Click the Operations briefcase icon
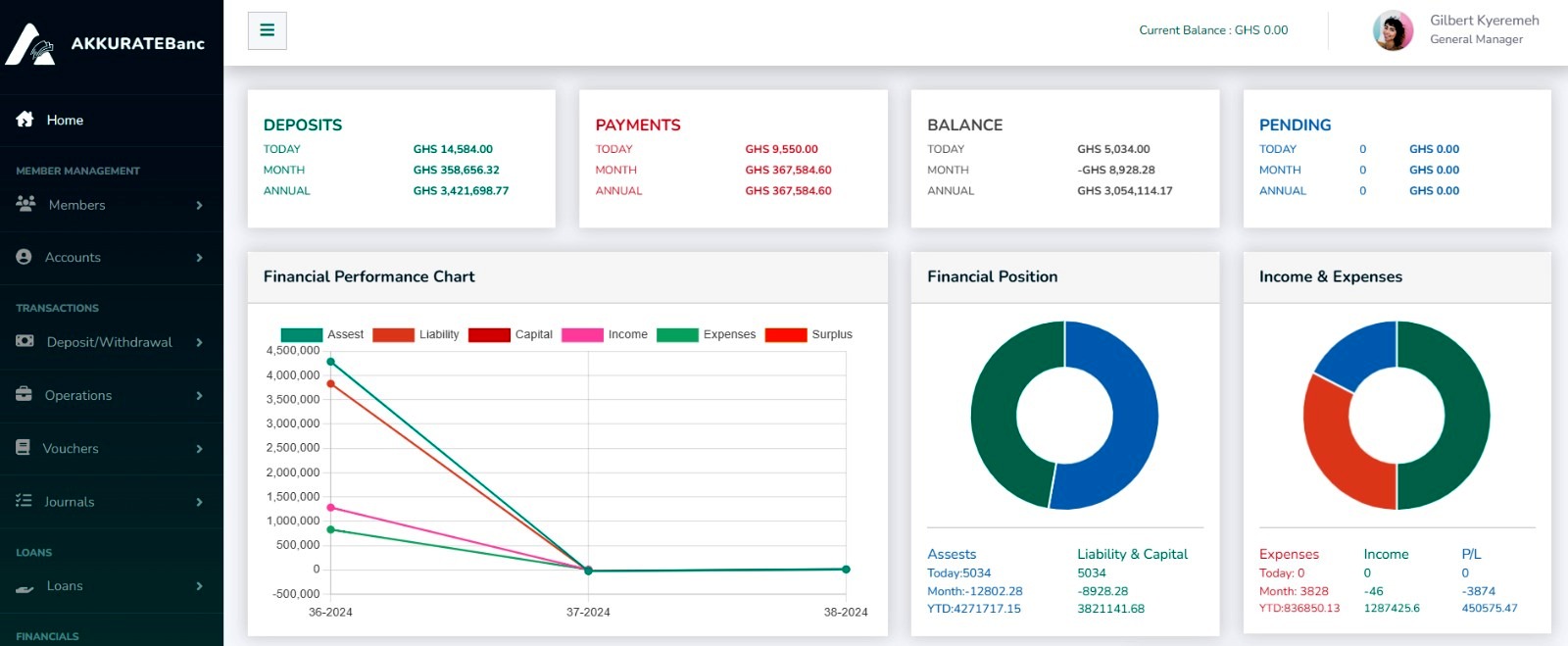The width and height of the screenshot is (1568, 646). point(24,394)
